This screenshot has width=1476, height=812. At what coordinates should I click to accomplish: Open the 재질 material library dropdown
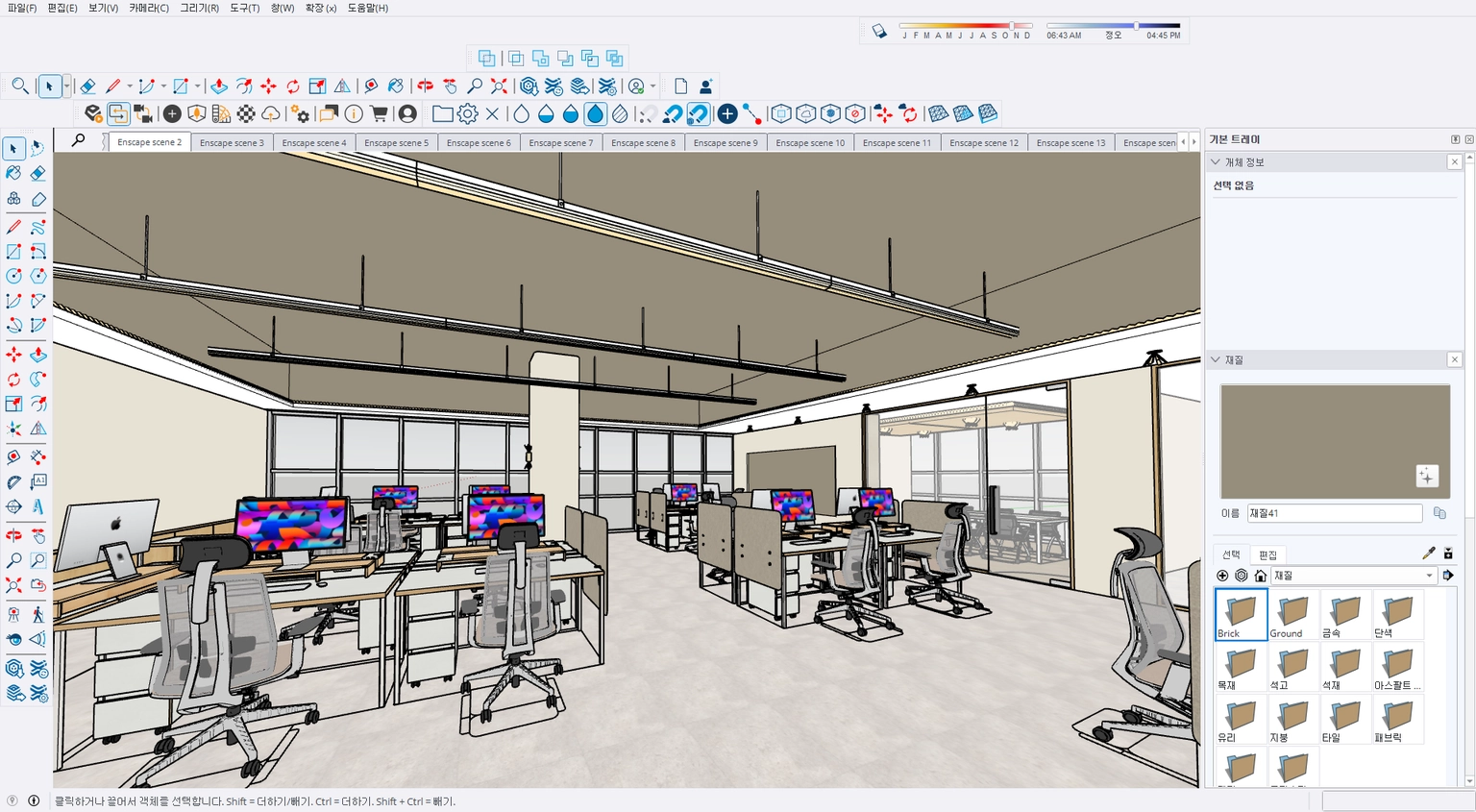tap(1429, 575)
